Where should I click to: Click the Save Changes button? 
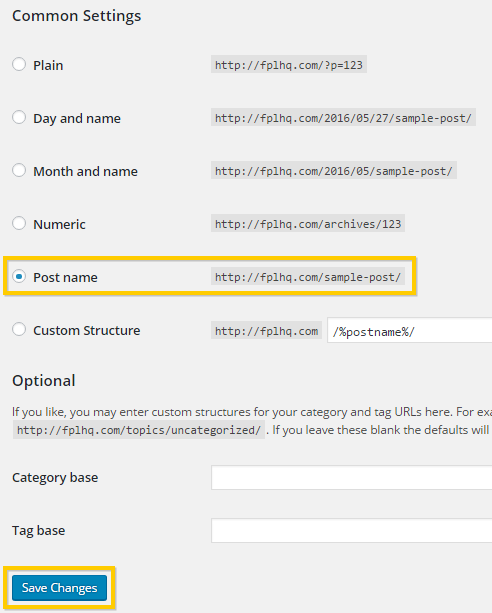59,588
